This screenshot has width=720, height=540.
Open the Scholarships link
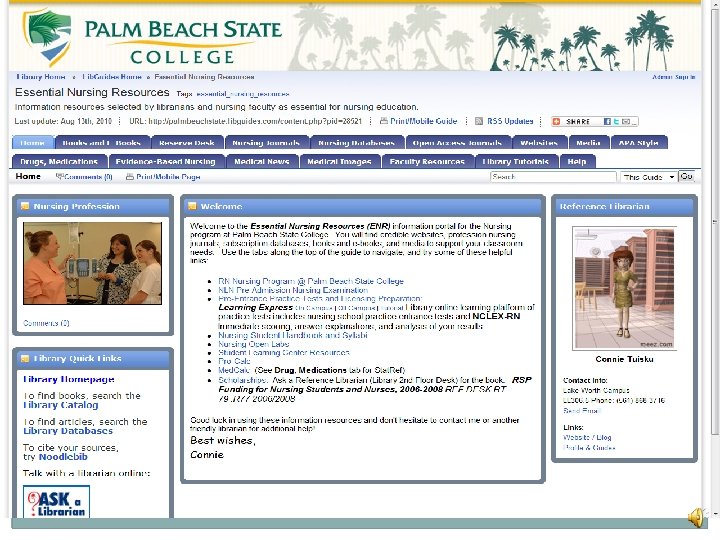point(243,380)
